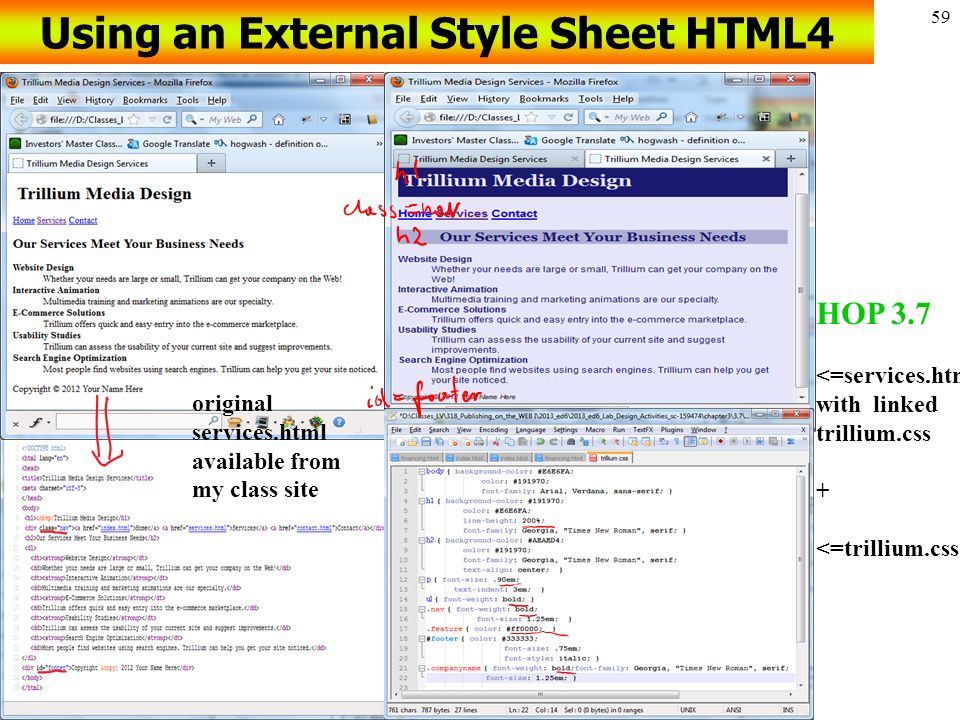Click the Zoom In icon in Notepad++
The width and height of the screenshot is (960, 720).
[603, 441]
